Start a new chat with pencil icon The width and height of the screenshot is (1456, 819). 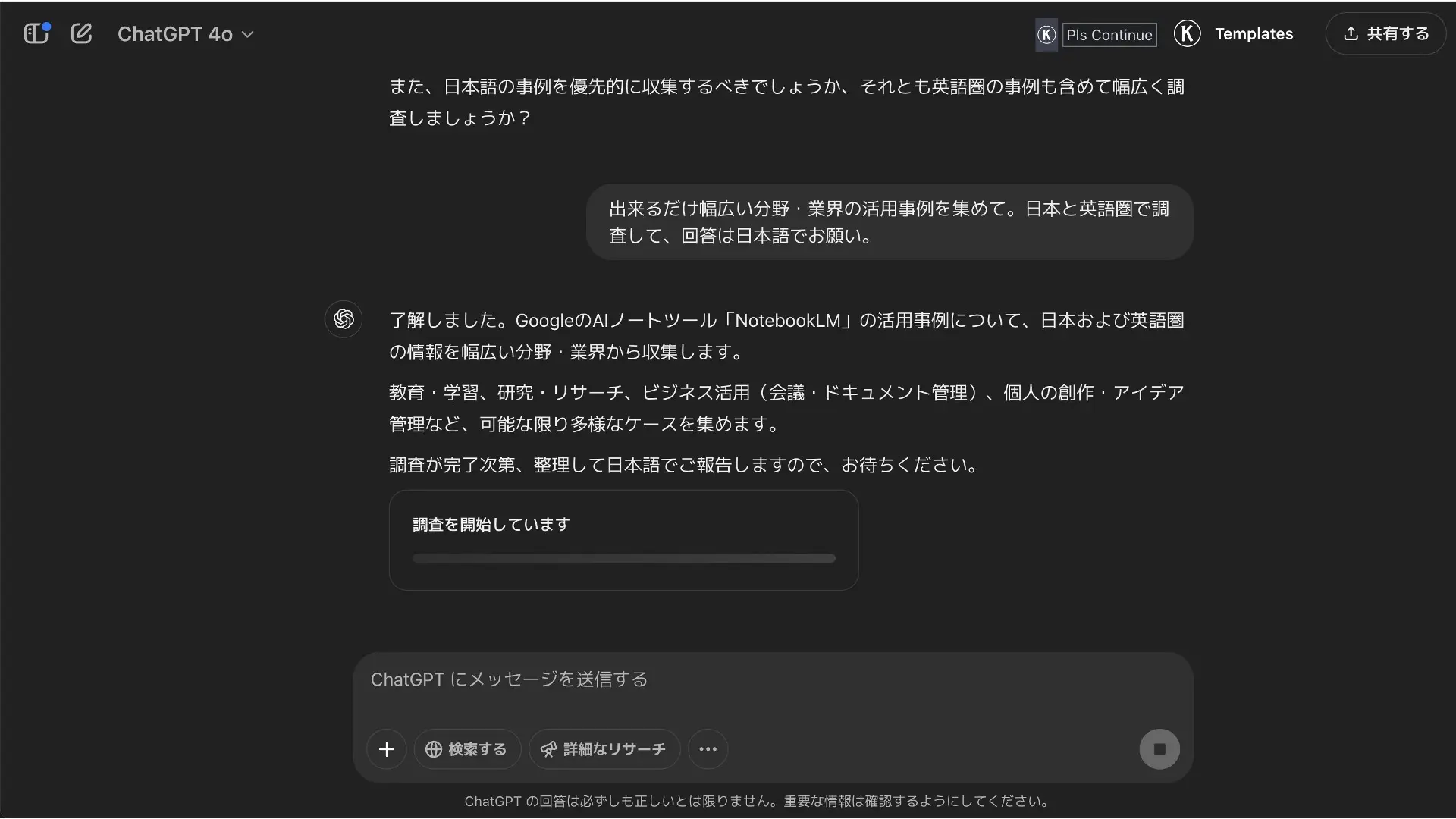[x=81, y=33]
